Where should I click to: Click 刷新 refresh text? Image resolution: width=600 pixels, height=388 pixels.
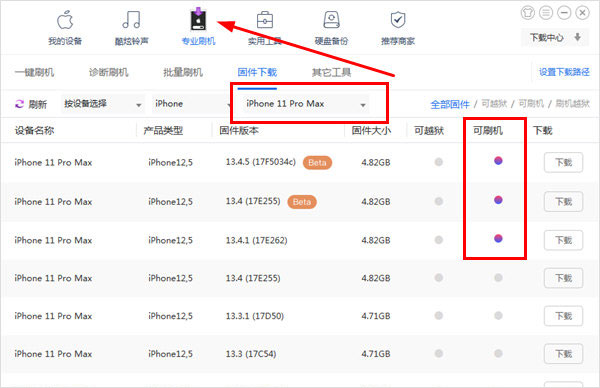tap(38, 104)
